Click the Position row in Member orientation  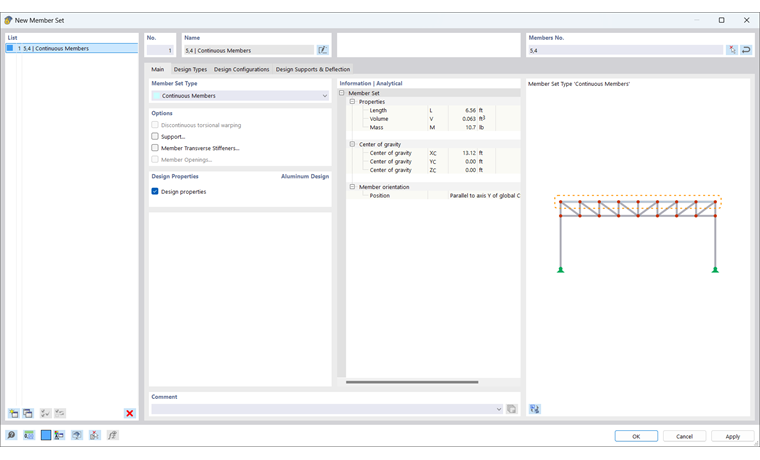(433, 195)
